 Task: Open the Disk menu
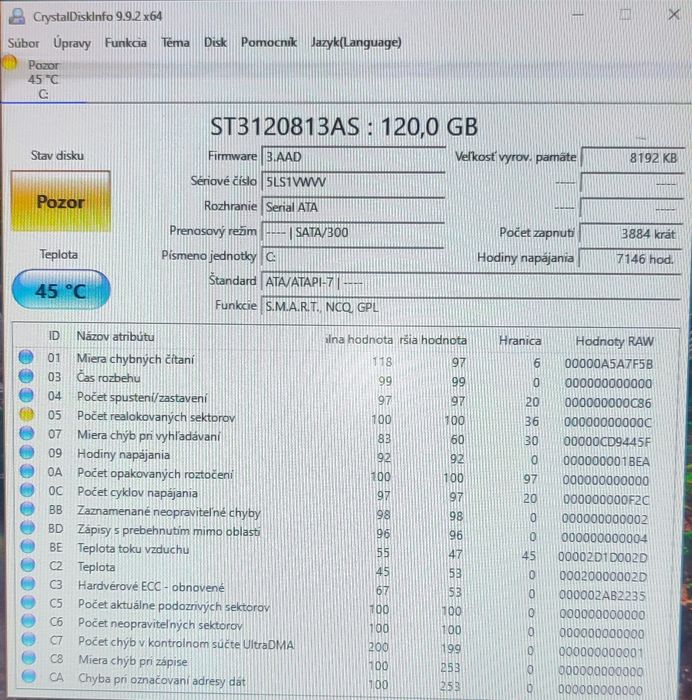click(x=215, y=42)
